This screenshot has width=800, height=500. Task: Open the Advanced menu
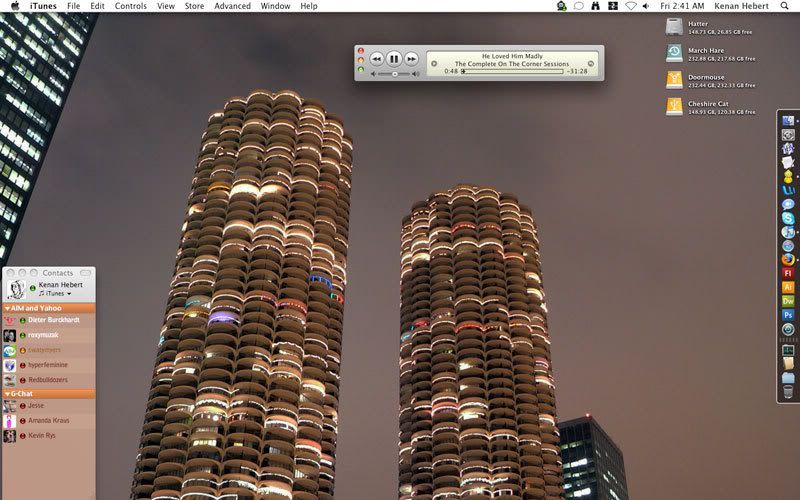pyautogui.click(x=232, y=6)
